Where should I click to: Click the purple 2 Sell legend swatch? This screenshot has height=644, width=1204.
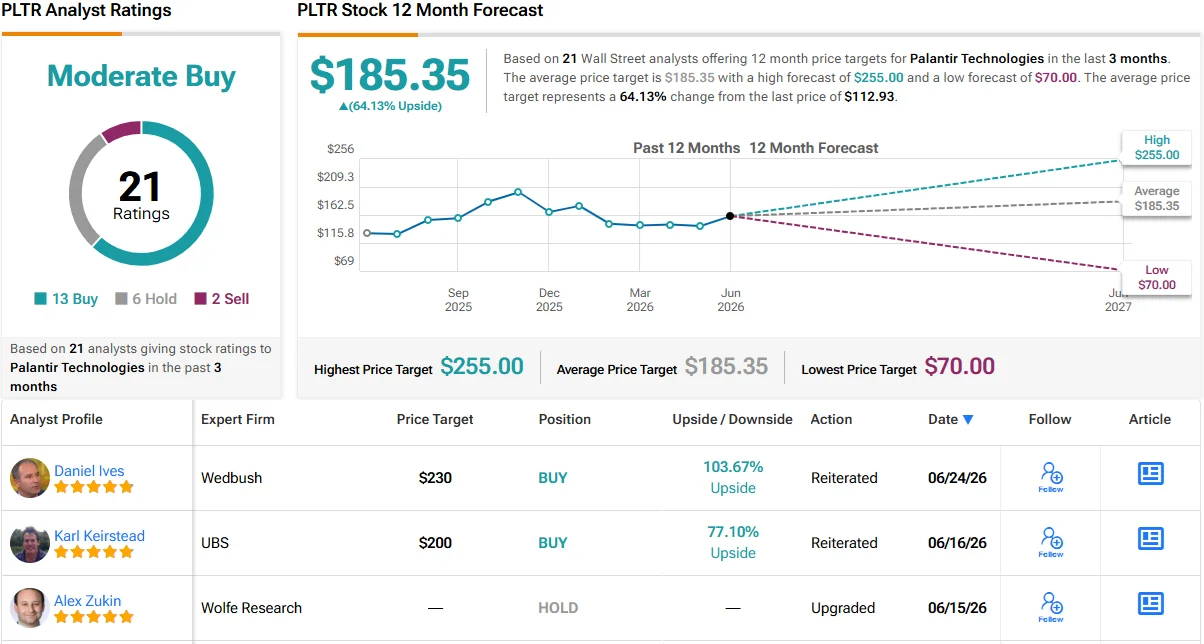tap(200, 299)
